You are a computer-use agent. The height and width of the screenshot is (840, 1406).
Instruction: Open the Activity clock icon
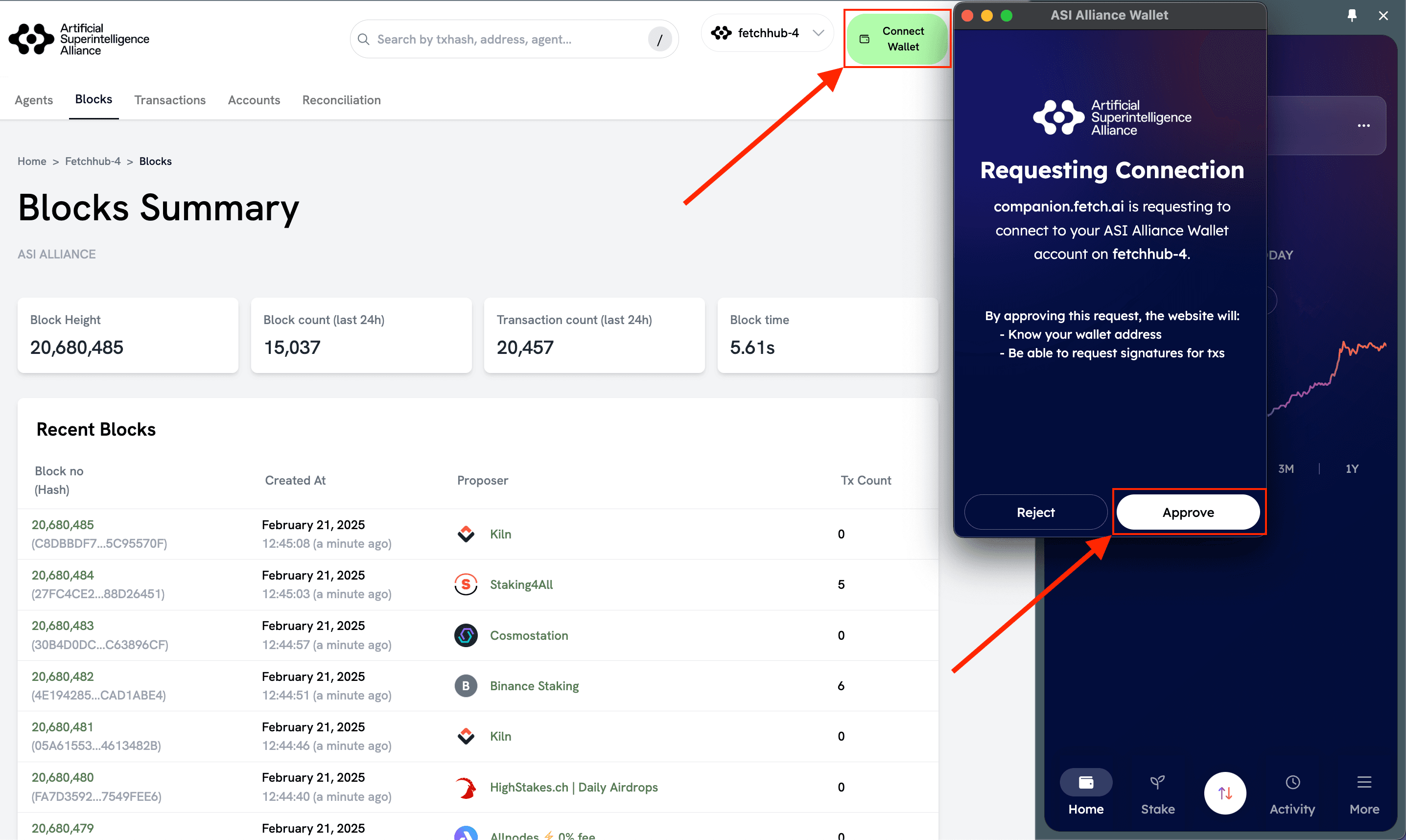point(1292,783)
